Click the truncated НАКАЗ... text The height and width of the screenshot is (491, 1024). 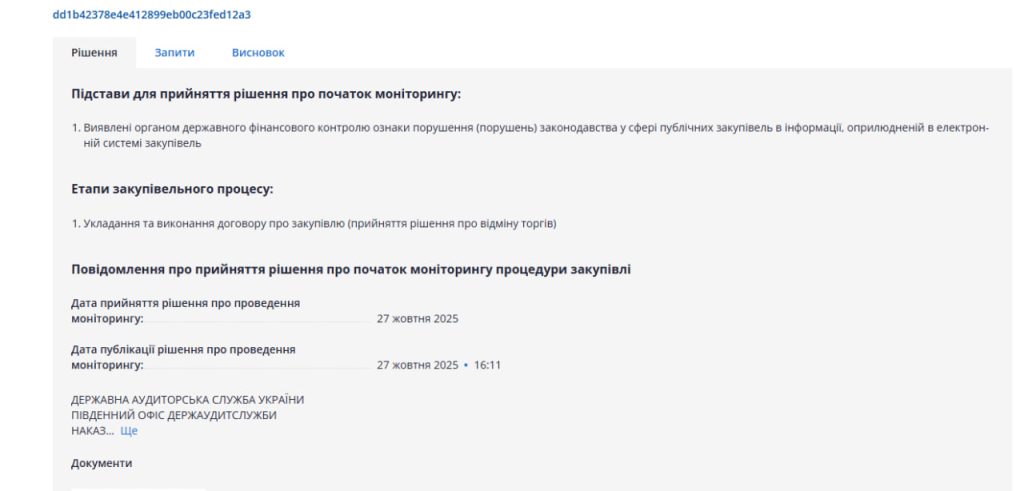tap(92, 431)
